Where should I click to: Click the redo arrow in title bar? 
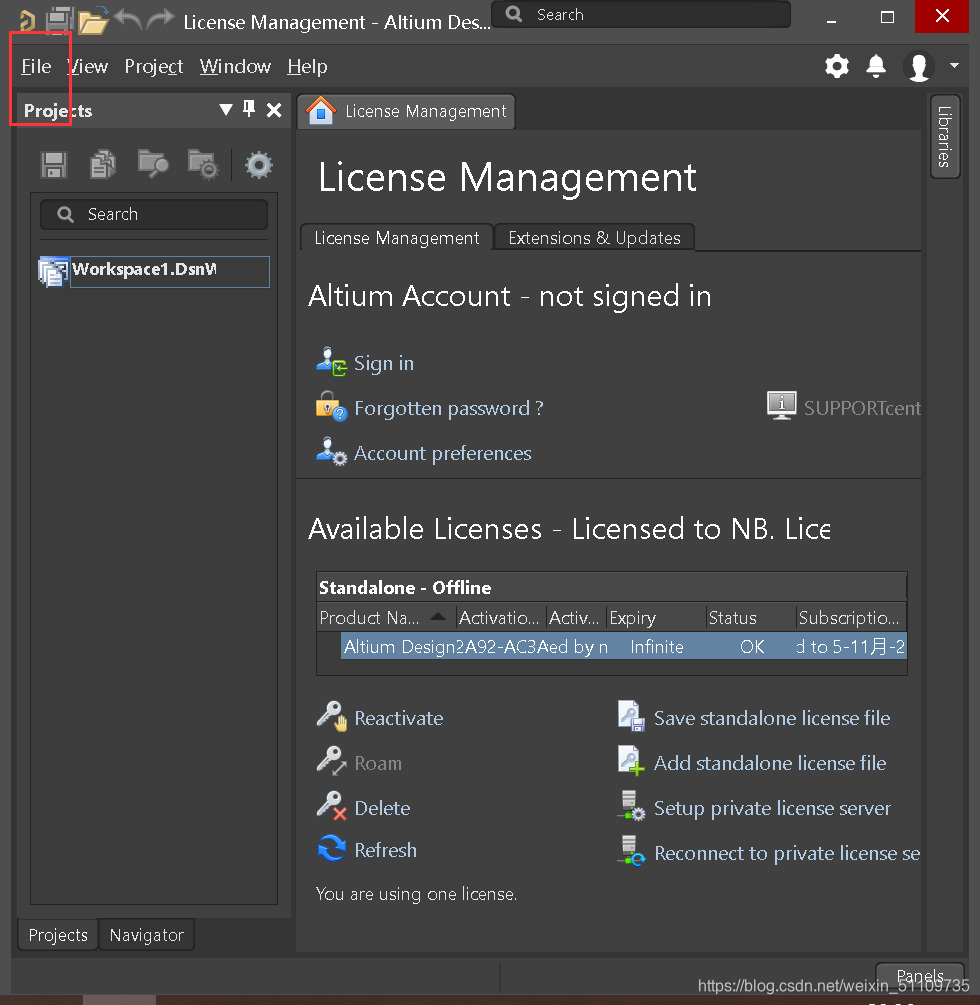[160, 21]
